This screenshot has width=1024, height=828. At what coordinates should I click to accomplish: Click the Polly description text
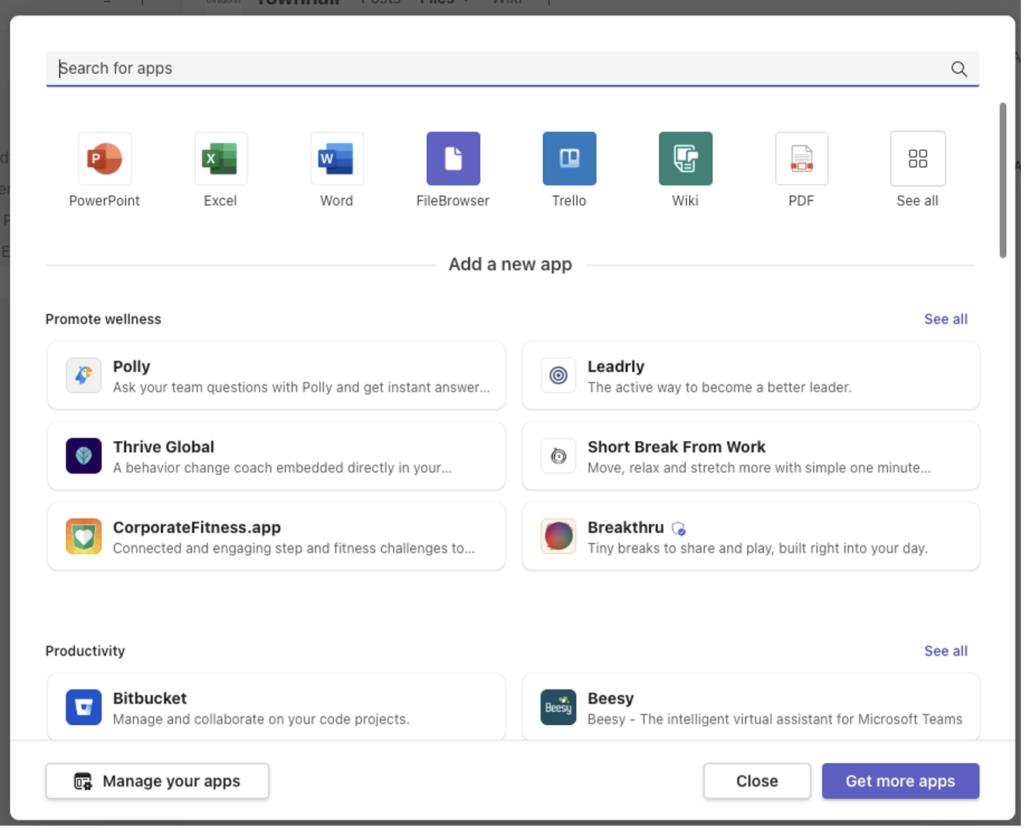pyautogui.click(x=301, y=387)
